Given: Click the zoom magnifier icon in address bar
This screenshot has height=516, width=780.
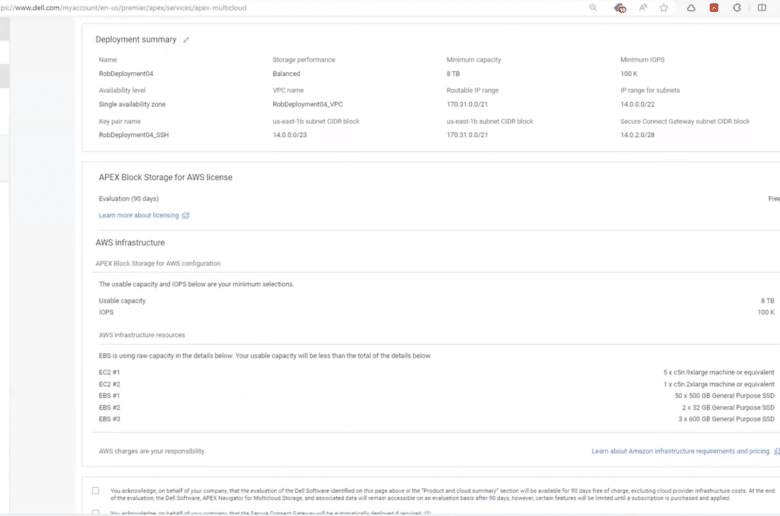Looking at the screenshot, I should point(593,7).
